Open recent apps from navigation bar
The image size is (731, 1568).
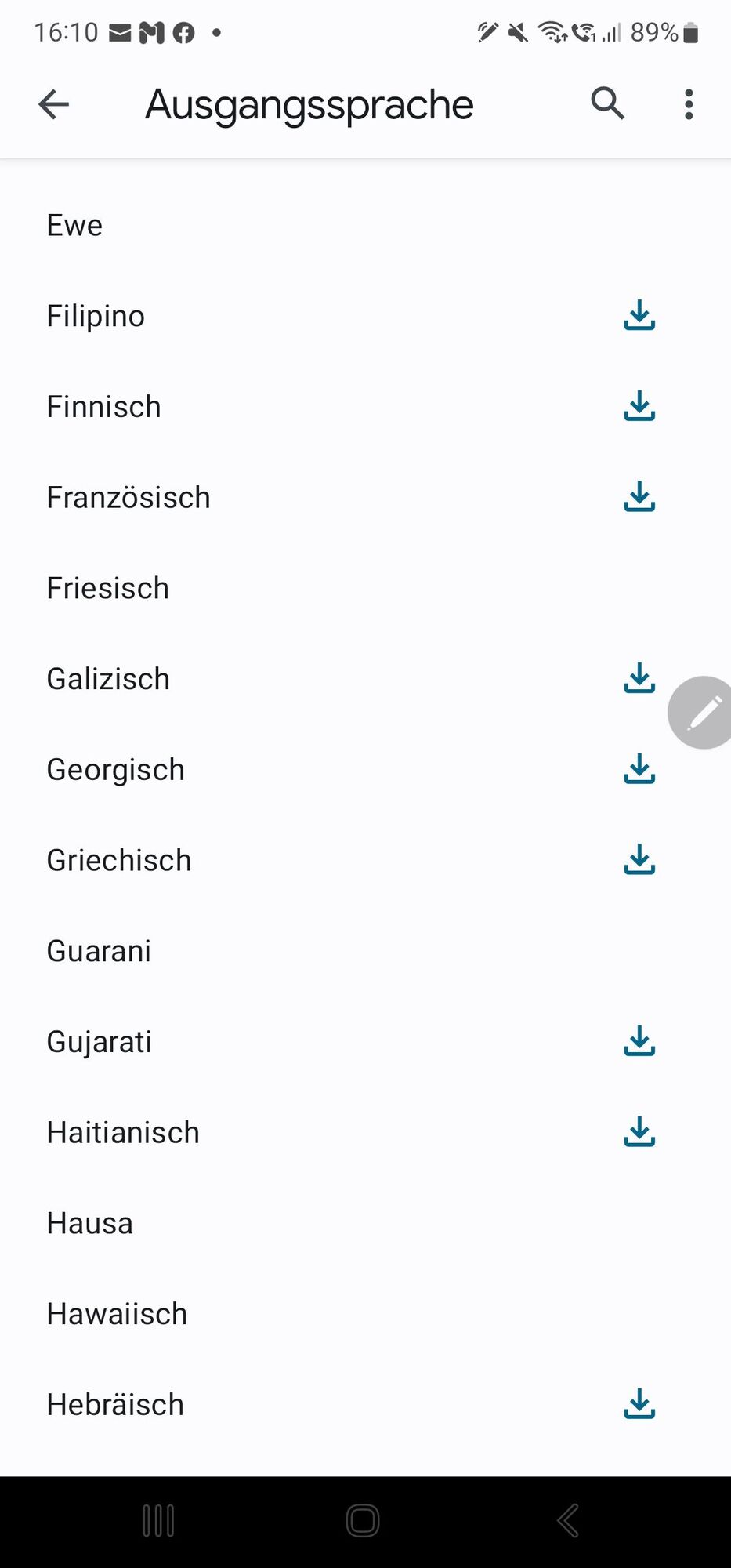158,1521
